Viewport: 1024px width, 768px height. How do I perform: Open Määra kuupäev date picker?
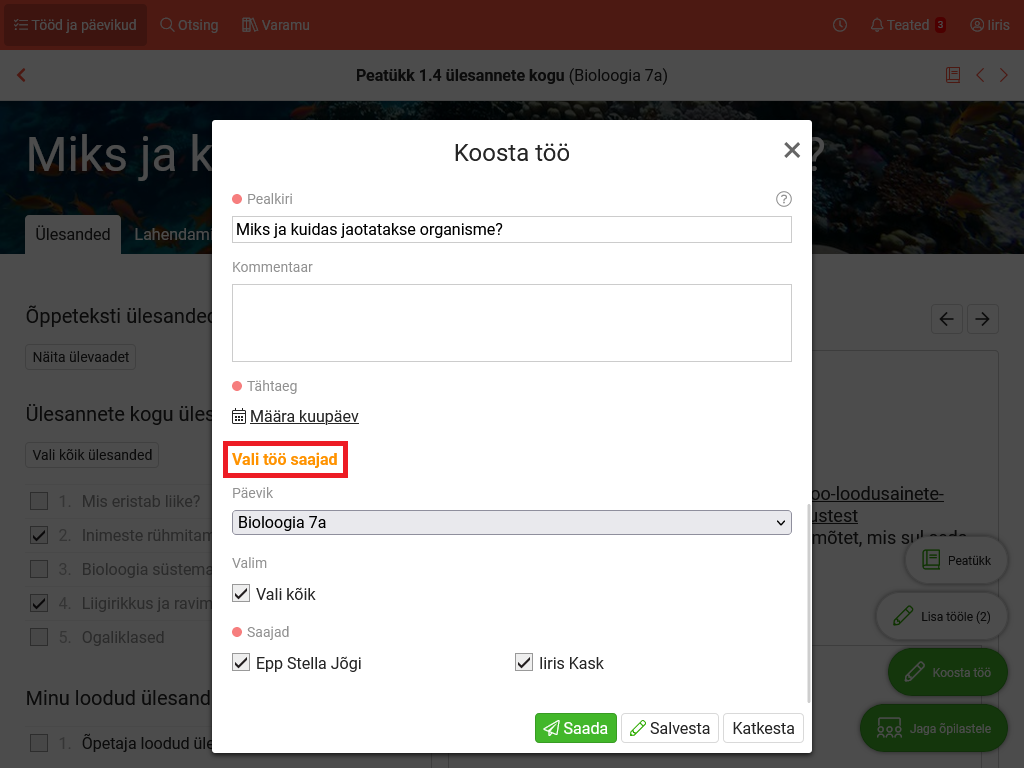303,417
